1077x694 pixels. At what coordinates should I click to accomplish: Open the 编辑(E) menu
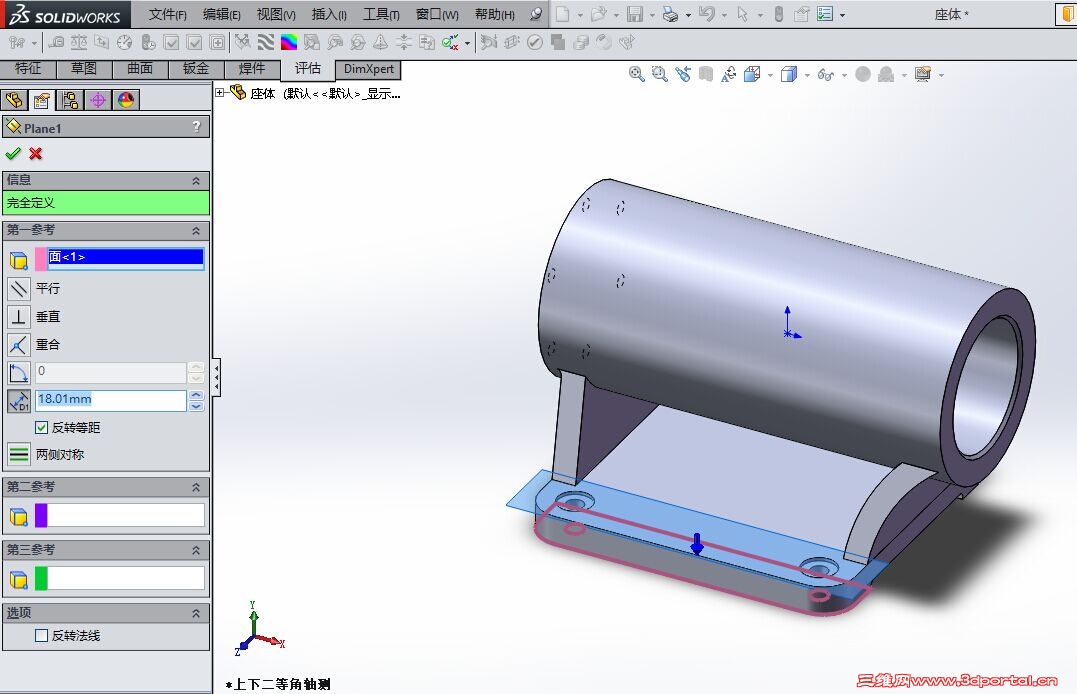[222, 14]
